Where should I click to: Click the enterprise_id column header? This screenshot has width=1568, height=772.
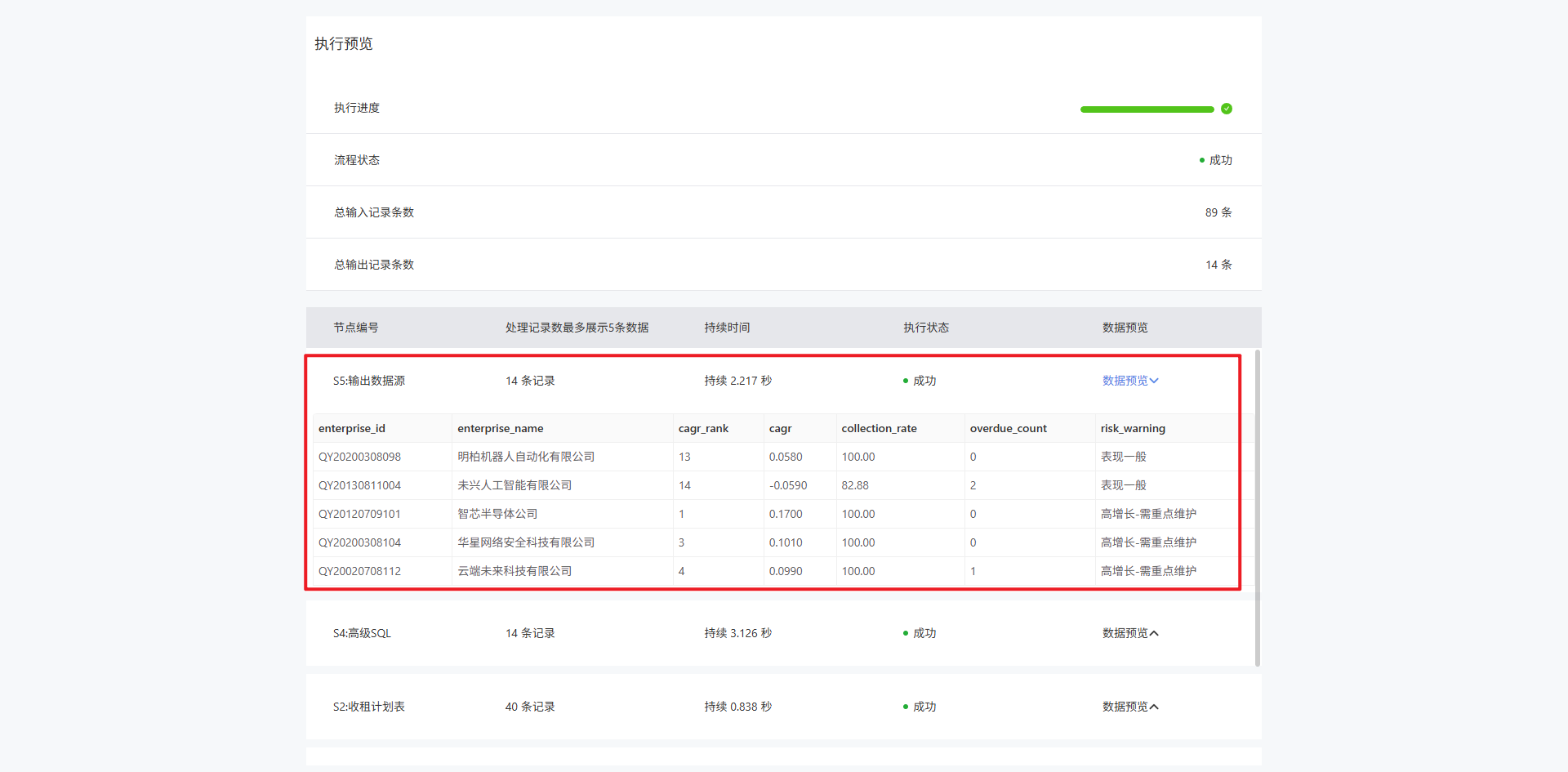click(x=352, y=428)
